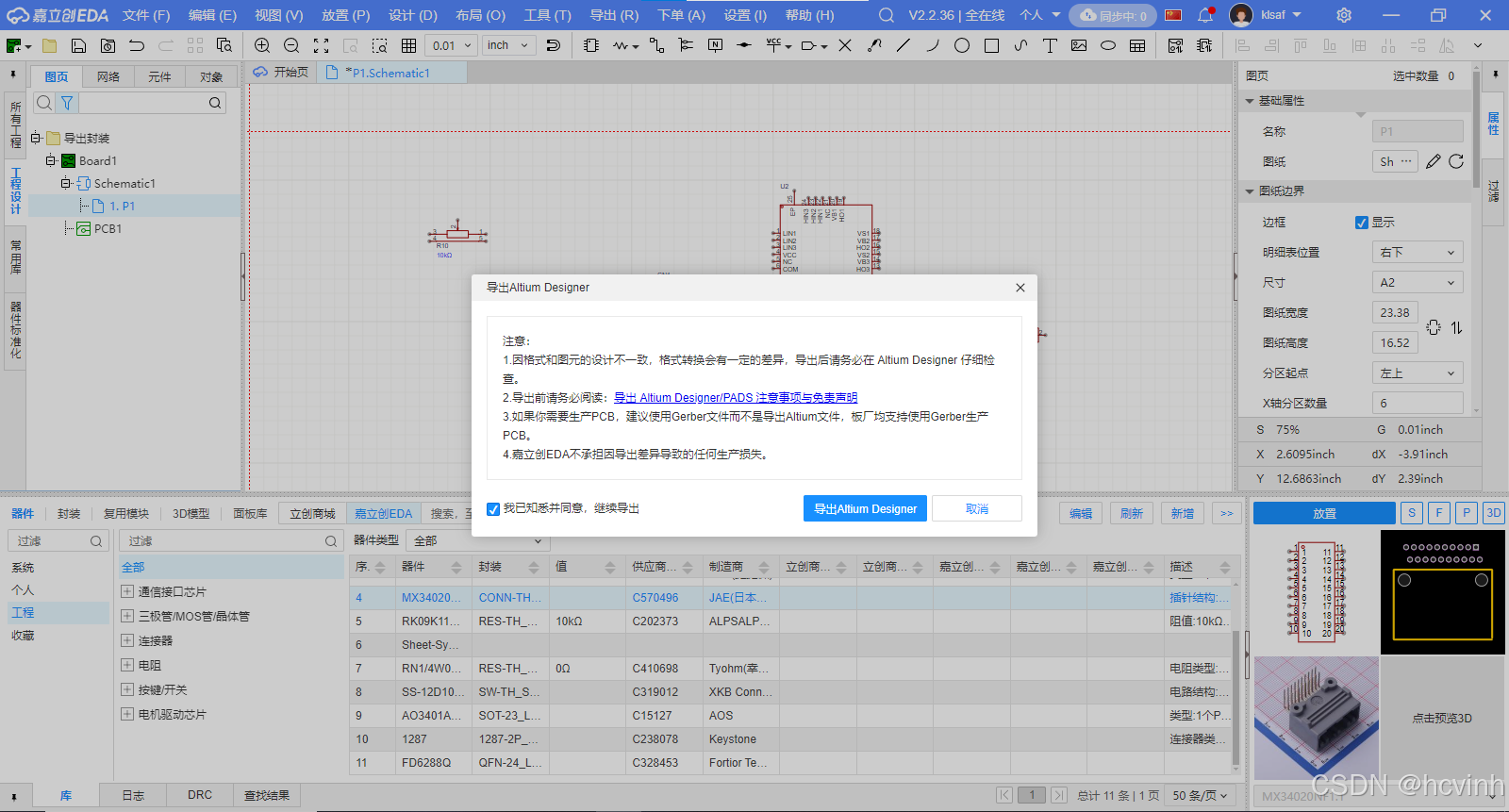Open settings gear icon in title bar
Image resolution: width=1509 pixels, height=812 pixels.
point(1344,15)
